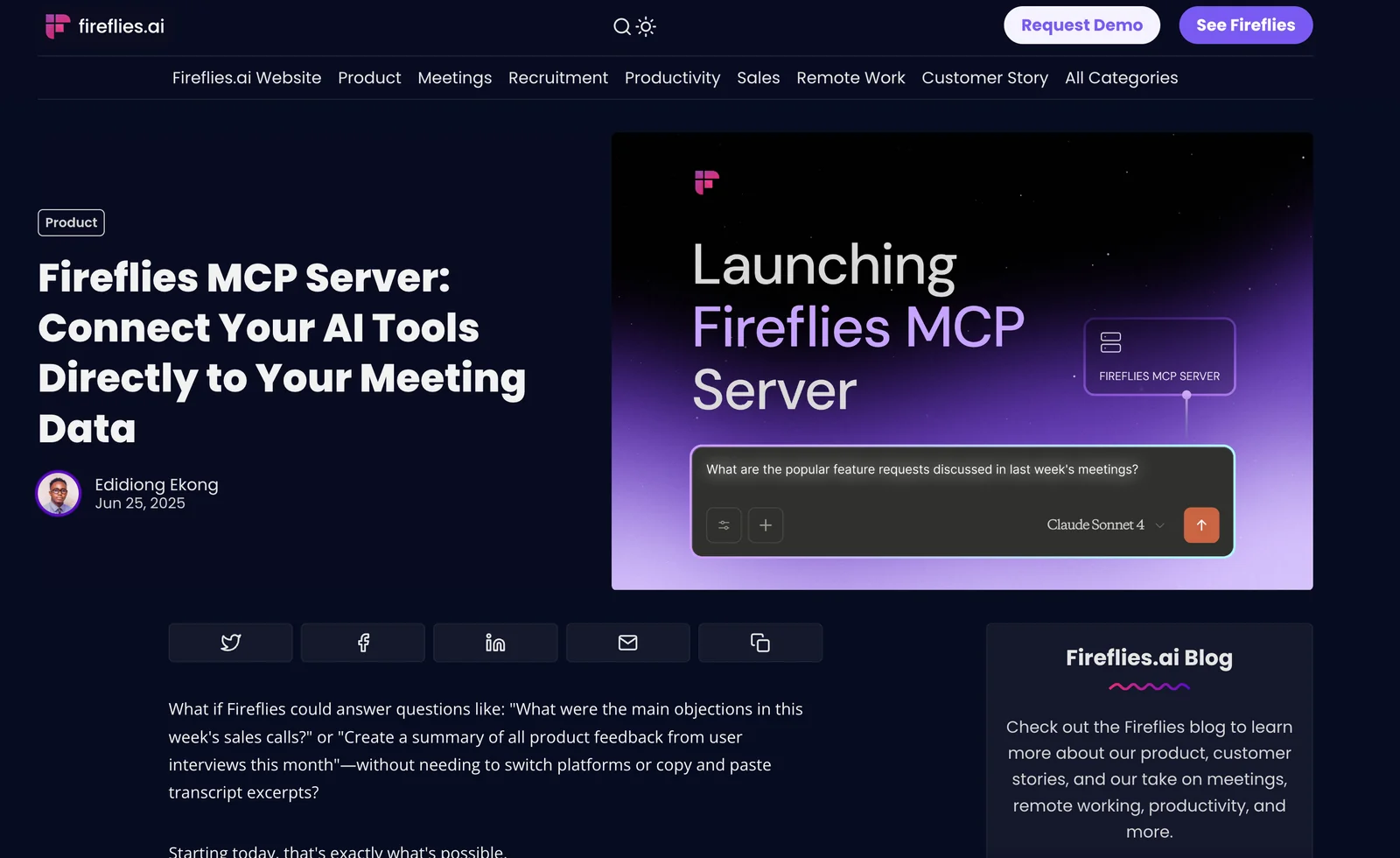Copy article link with copy icon

(759, 643)
